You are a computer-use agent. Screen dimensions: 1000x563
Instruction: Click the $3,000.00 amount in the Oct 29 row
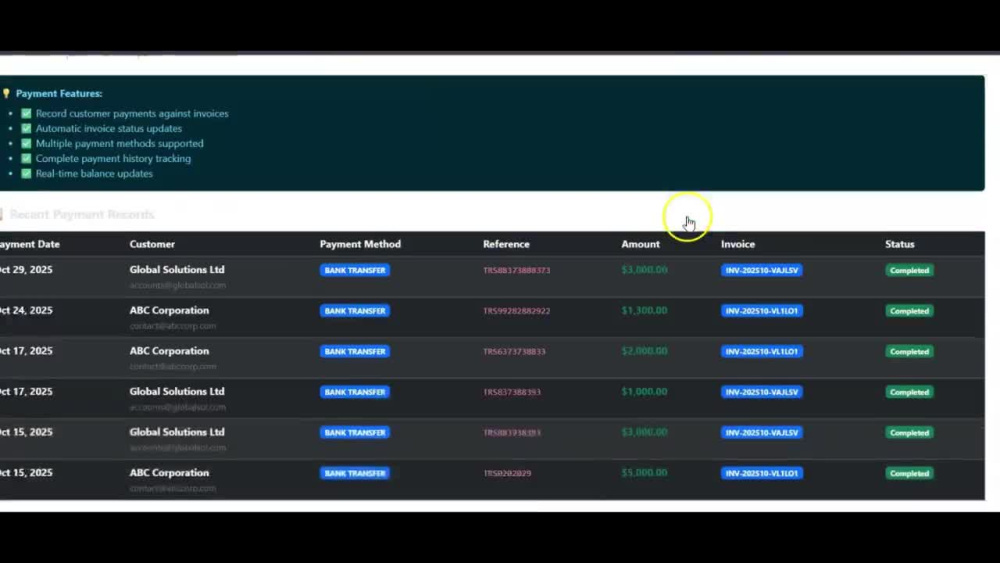pyautogui.click(x=644, y=270)
